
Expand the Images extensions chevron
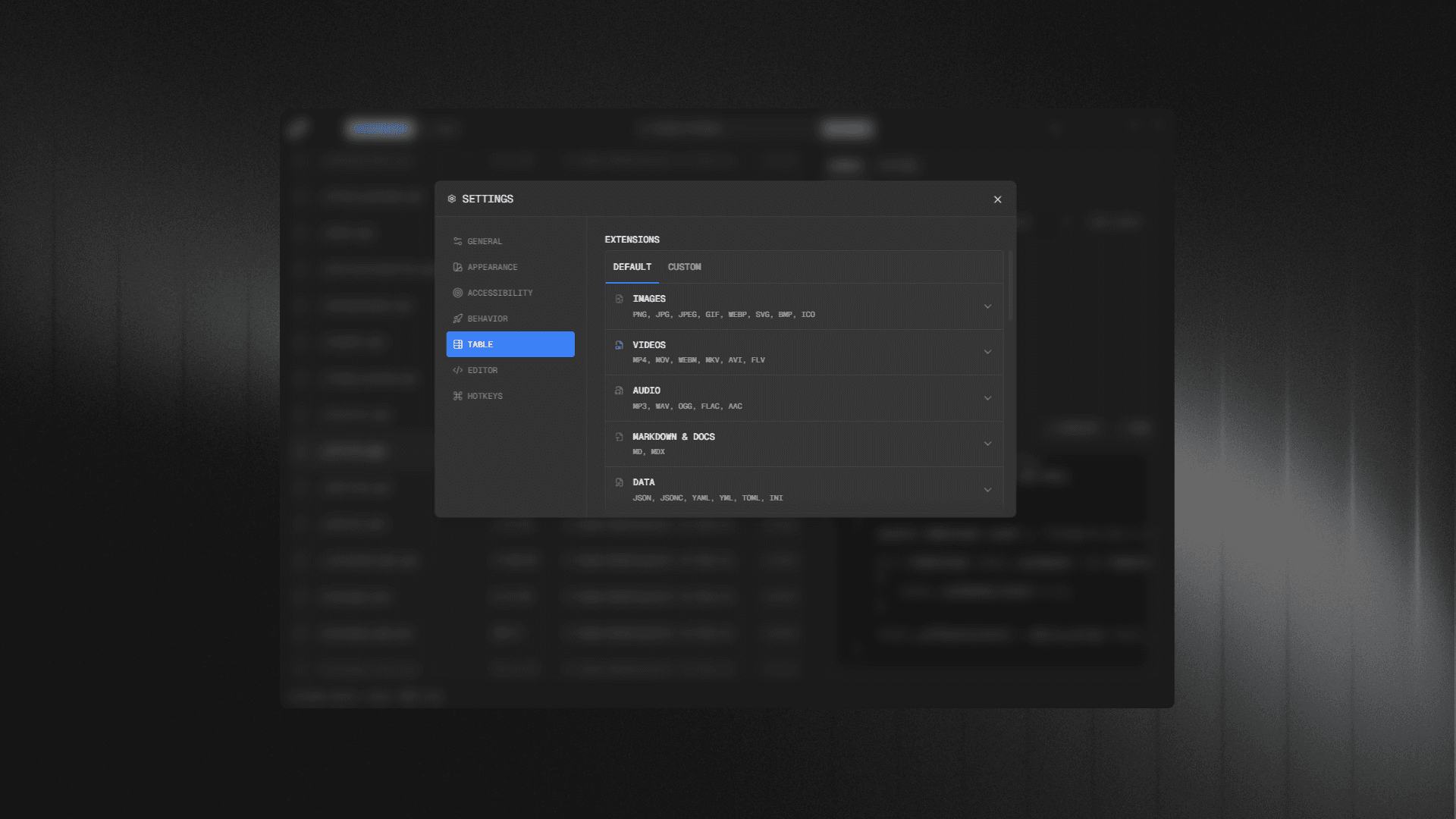pos(987,306)
